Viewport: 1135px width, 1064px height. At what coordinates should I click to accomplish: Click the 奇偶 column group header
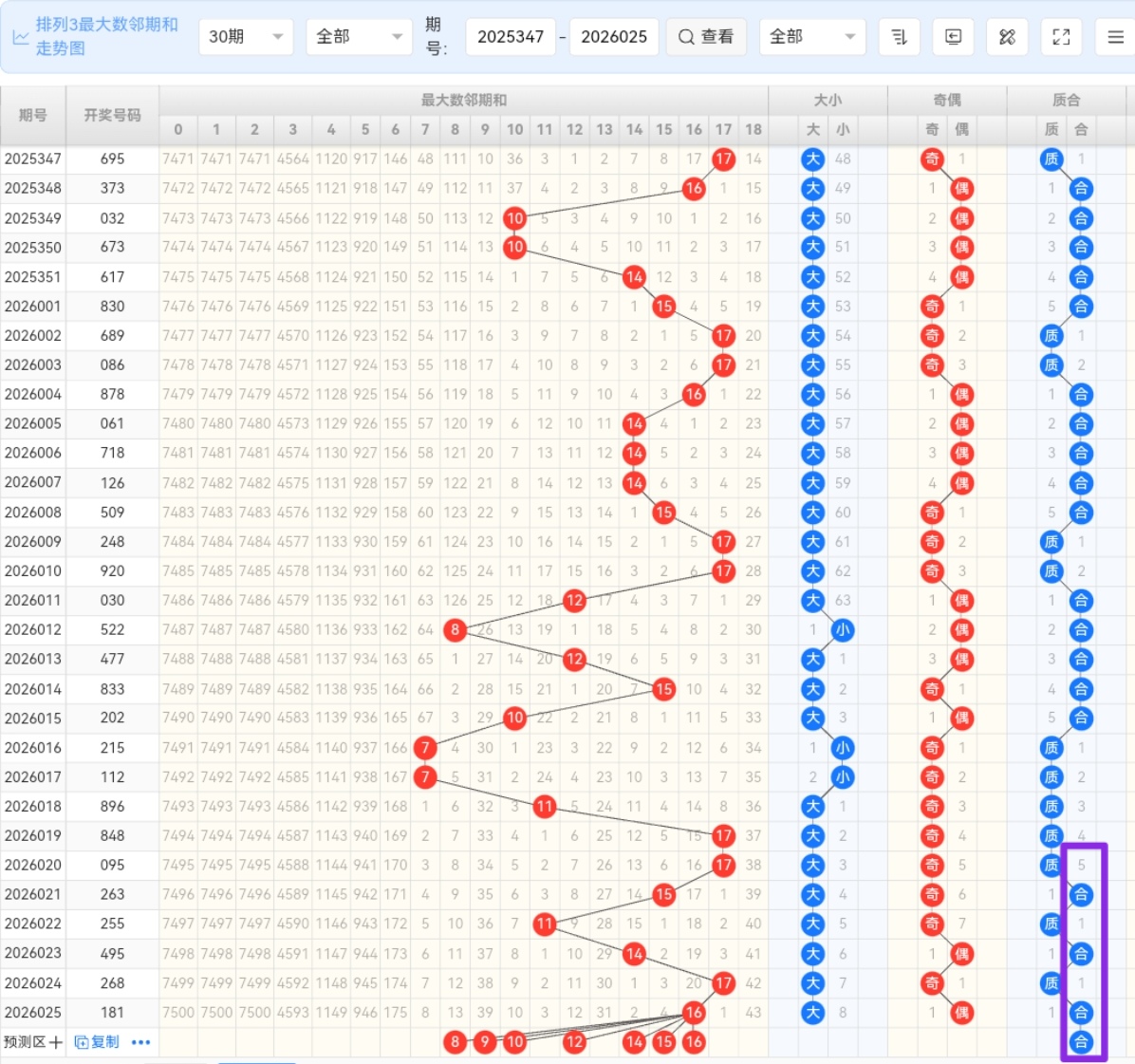point(947,100)
